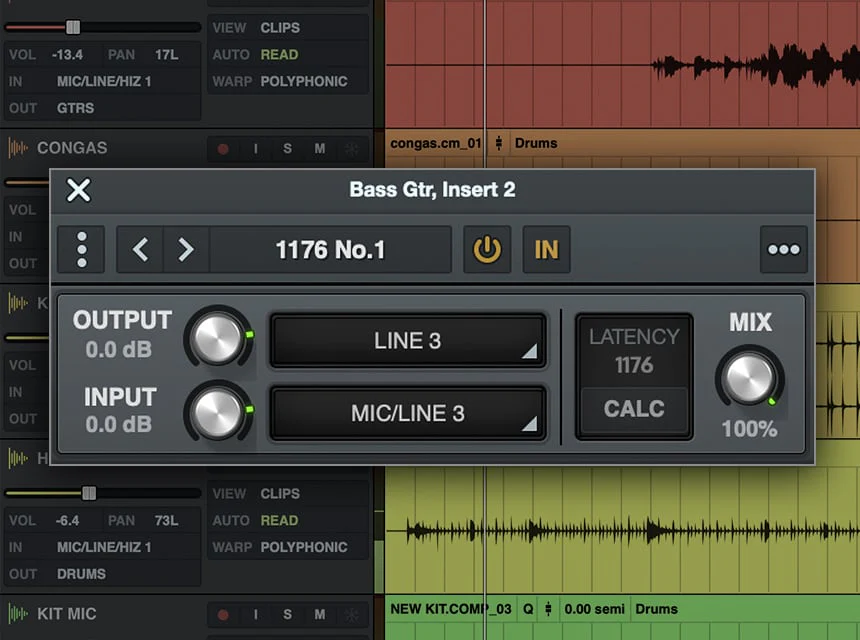Open the WARP POLYPHONIC selector on the top track
The image size is (860, 640).
coord(303,81)
